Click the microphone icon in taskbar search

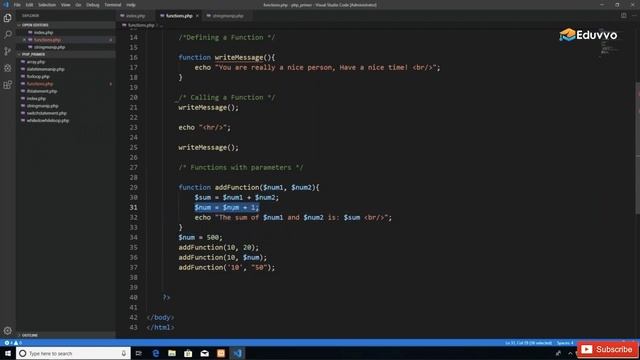coord(124,353)
